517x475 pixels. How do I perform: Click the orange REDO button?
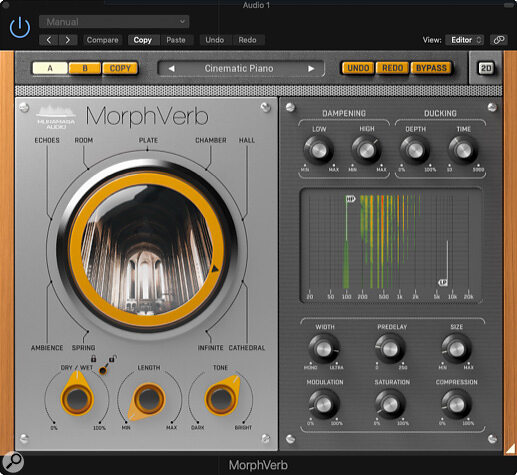(392, 68)
